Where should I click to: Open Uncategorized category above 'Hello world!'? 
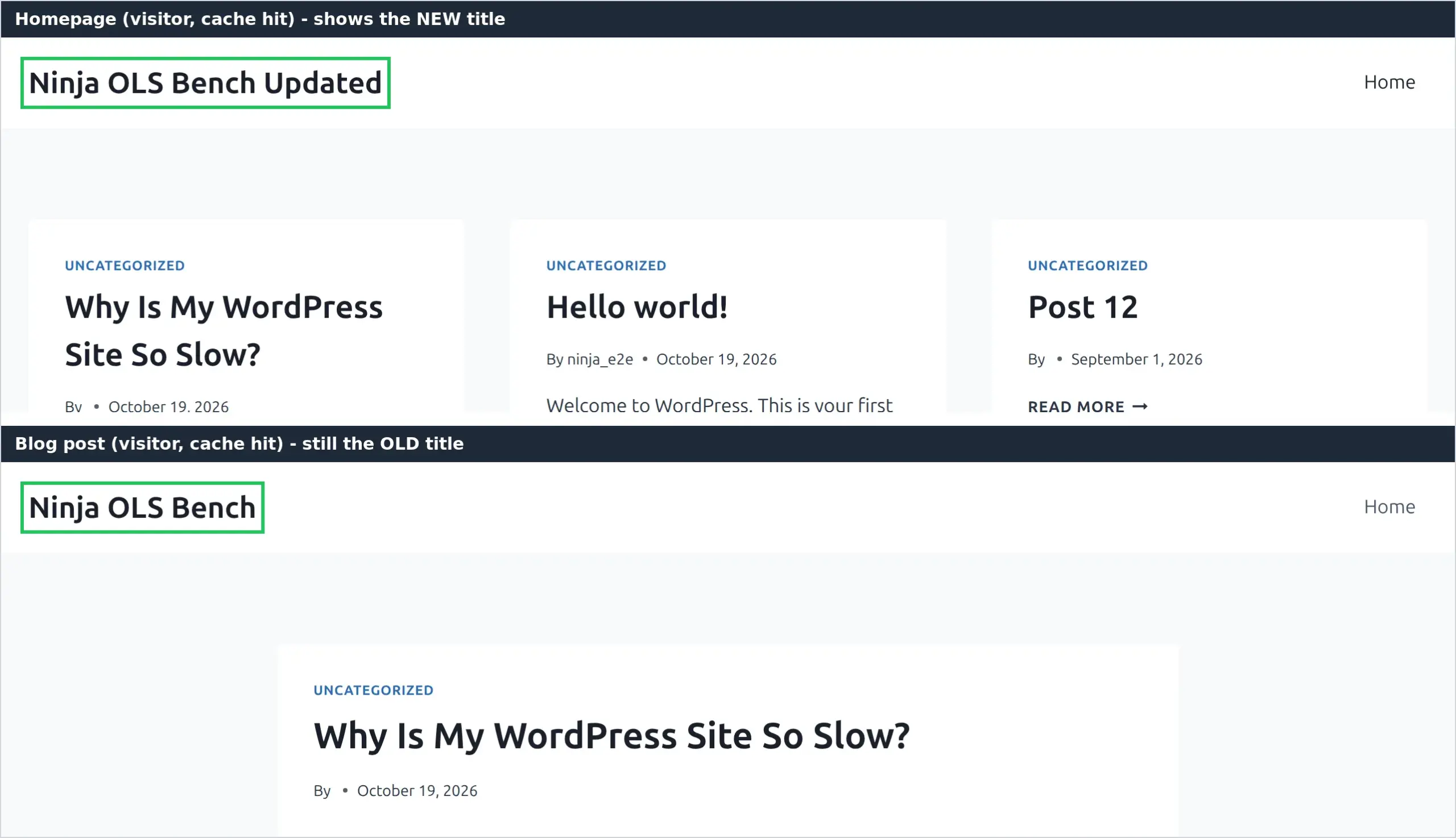coord(606,265)
